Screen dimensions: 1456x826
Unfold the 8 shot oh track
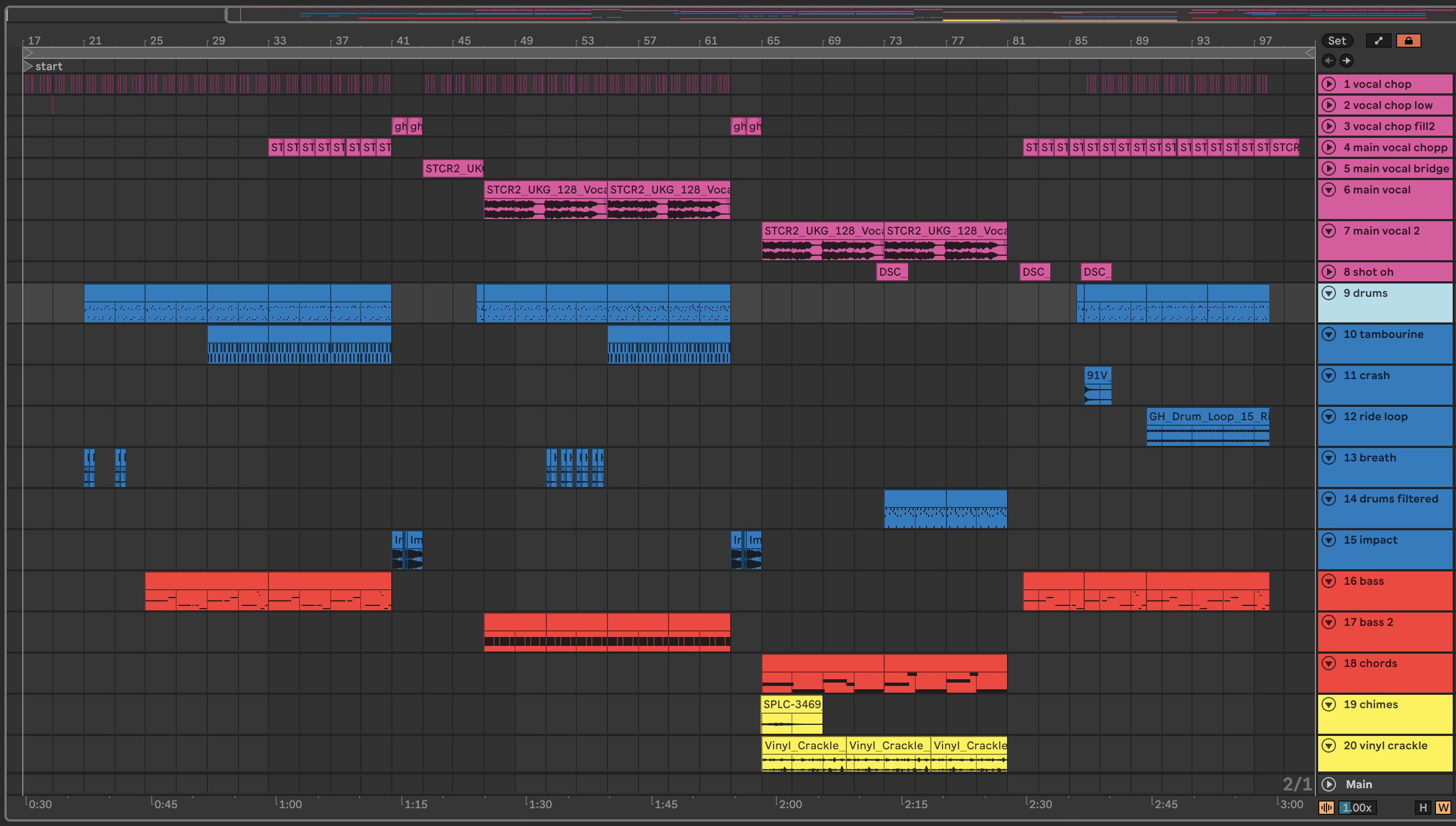[1329, 272]
